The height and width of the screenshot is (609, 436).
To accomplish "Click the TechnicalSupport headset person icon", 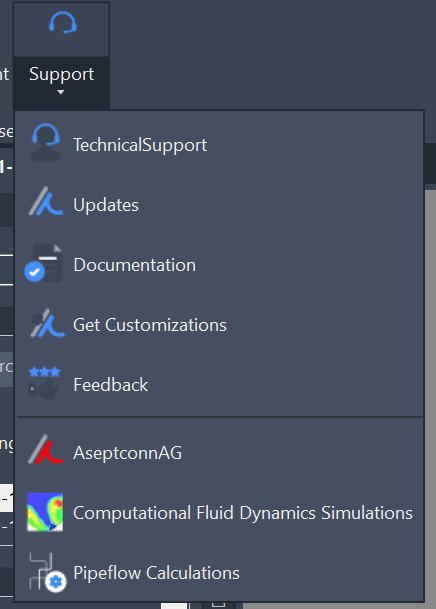I will [x=46, y=143].
